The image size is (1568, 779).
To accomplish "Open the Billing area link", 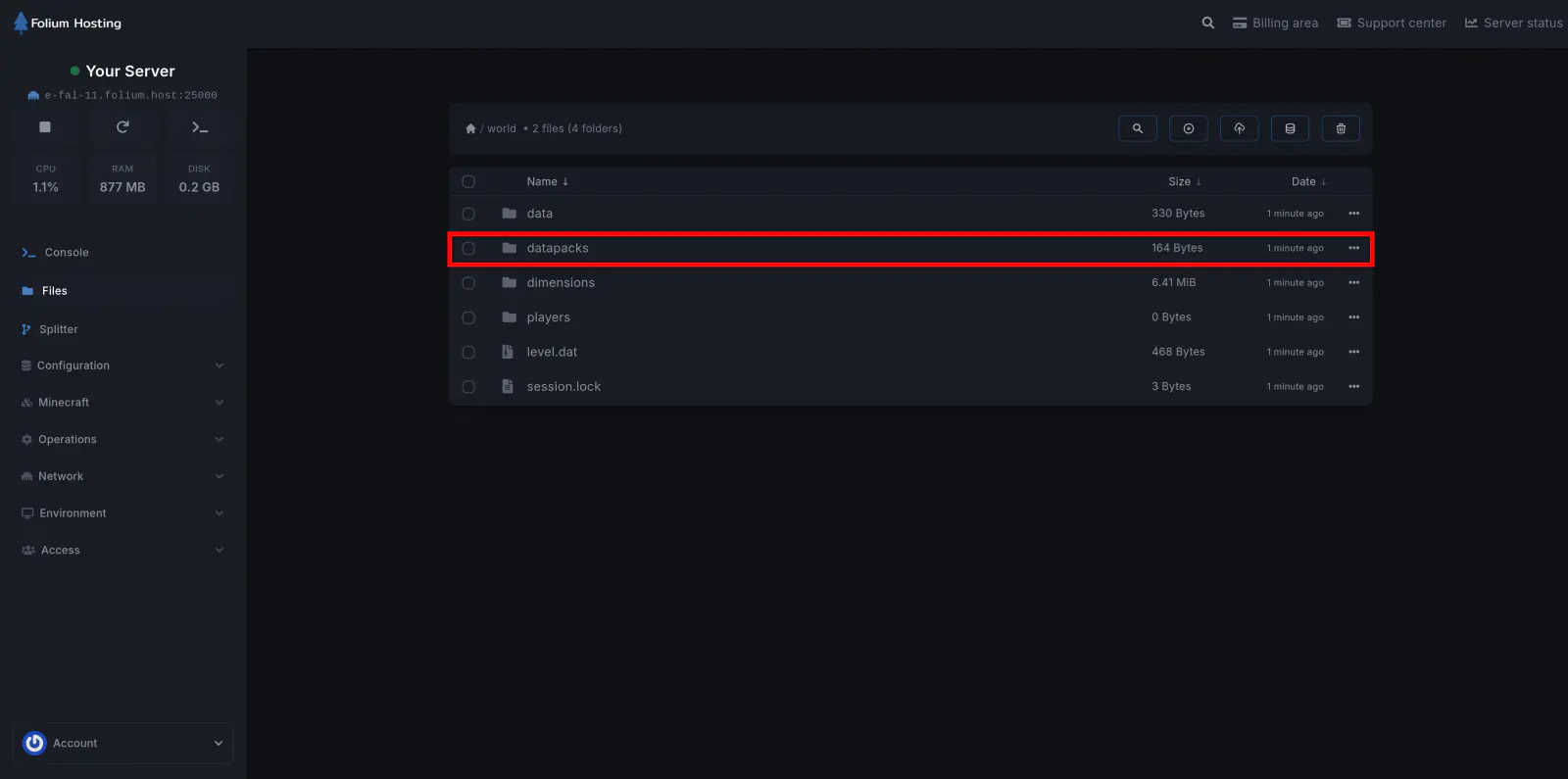I will [1275, 23].
